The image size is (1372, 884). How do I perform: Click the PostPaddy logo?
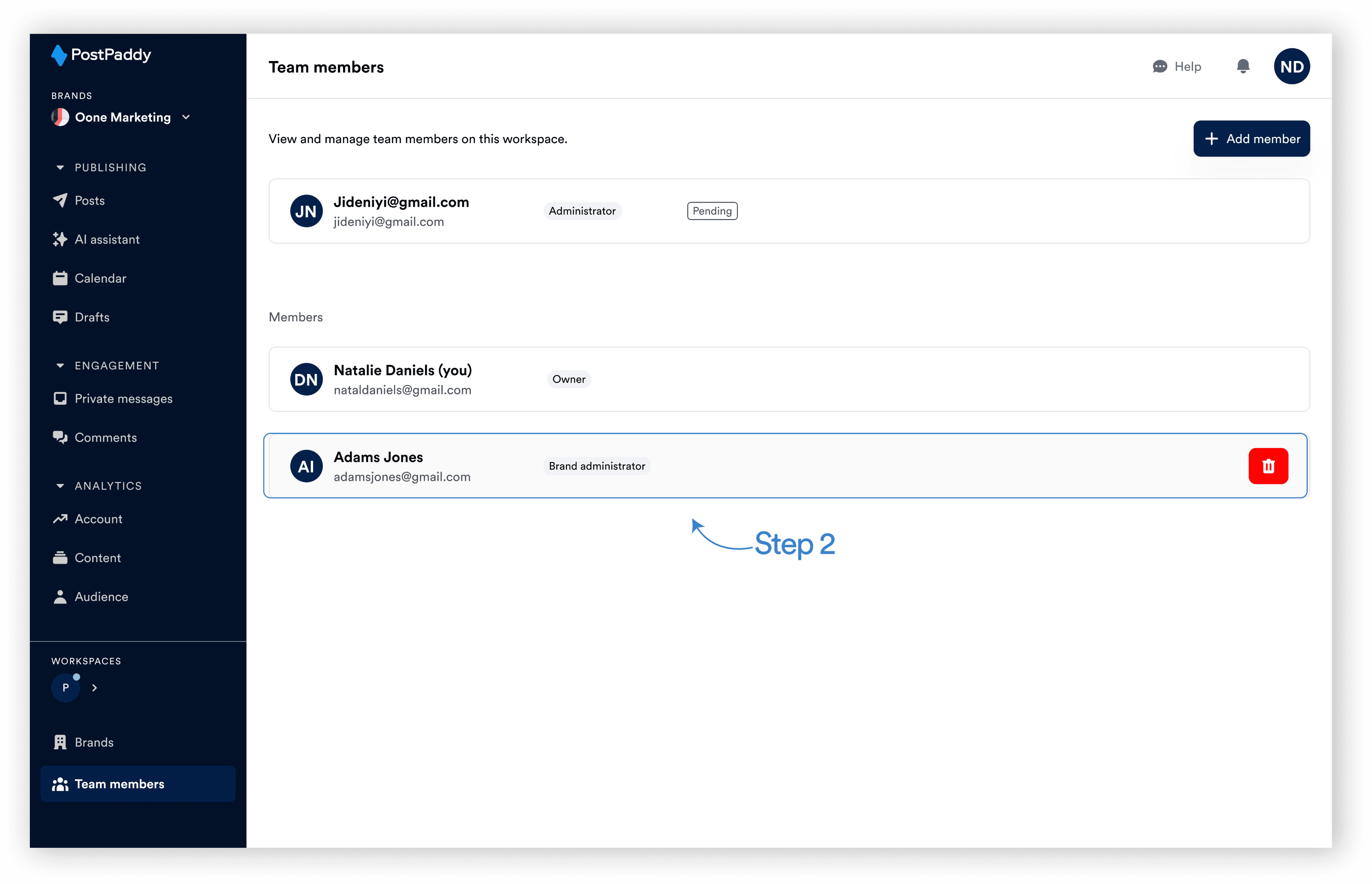pyautogui.click(x=101, y=55)
